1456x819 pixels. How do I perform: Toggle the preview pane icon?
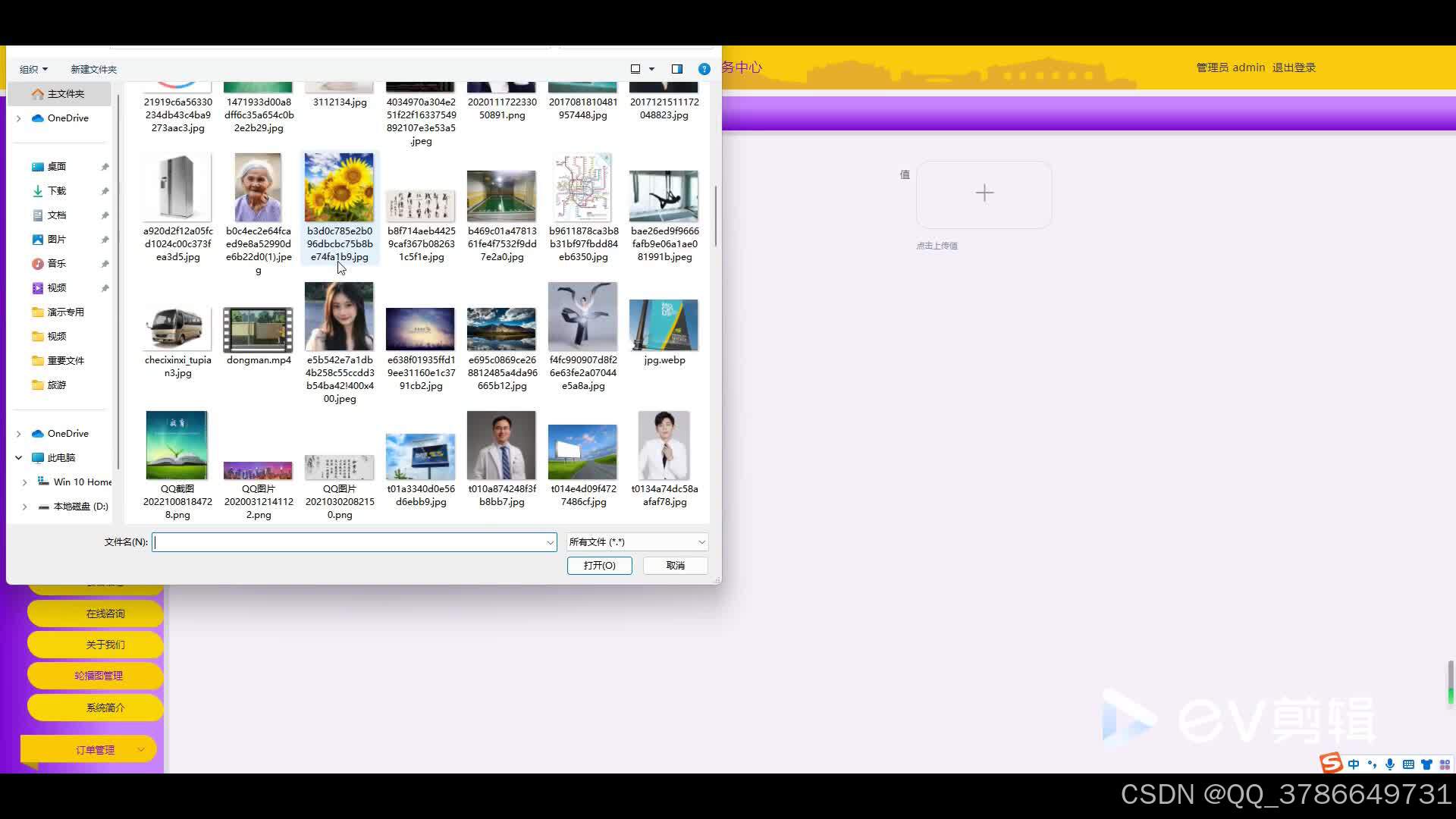677,69
